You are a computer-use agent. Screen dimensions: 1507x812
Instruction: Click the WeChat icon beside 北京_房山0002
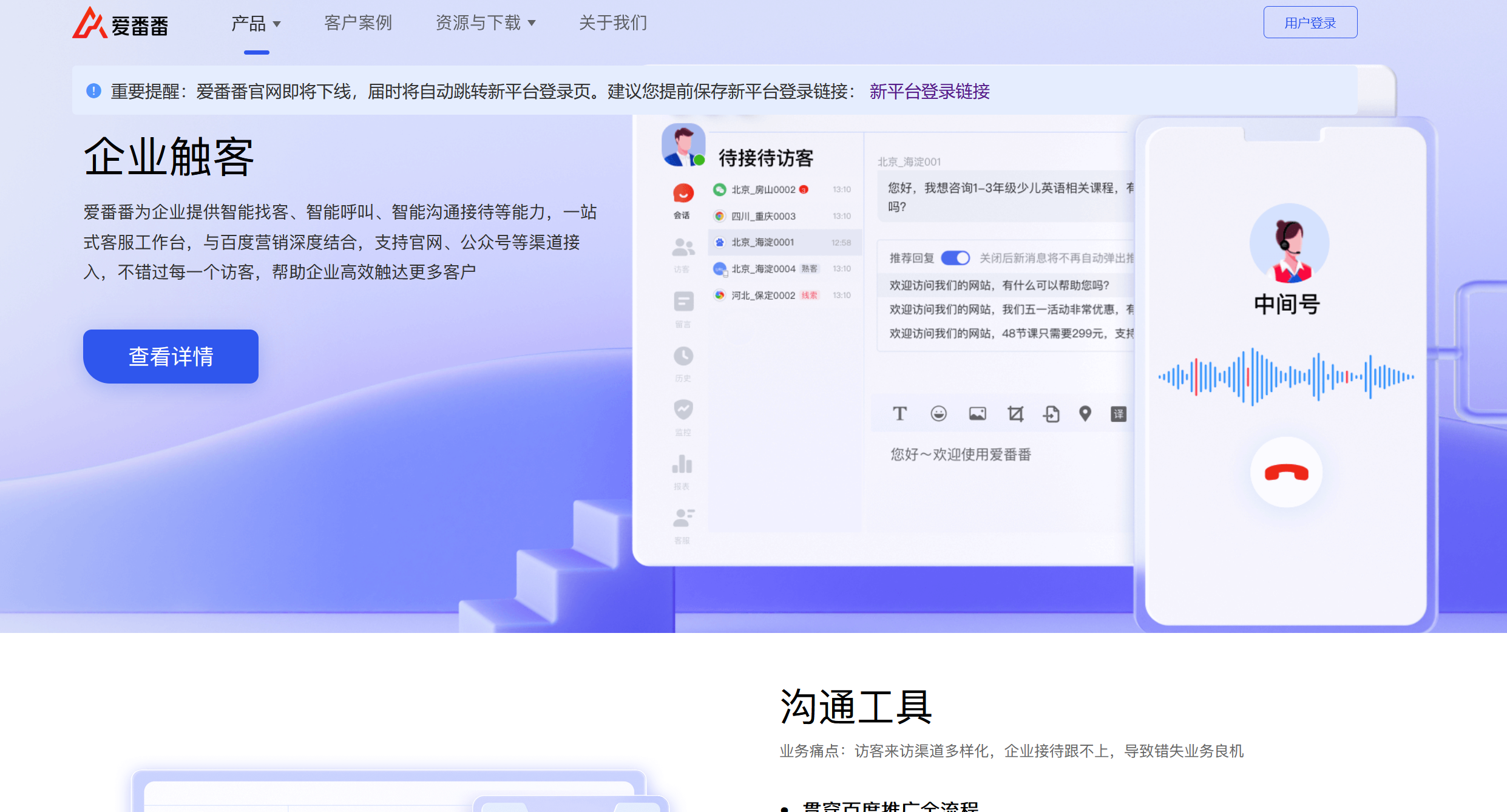(719, 189)
